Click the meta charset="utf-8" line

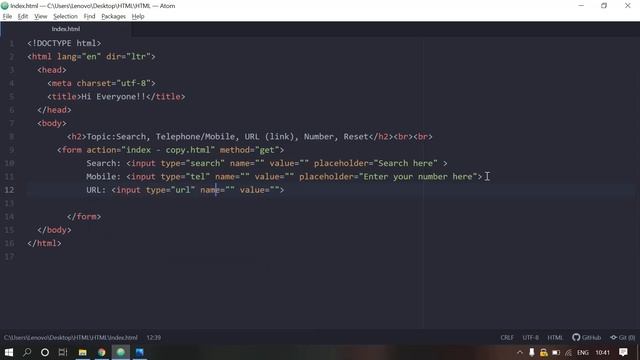click(101, 83)
